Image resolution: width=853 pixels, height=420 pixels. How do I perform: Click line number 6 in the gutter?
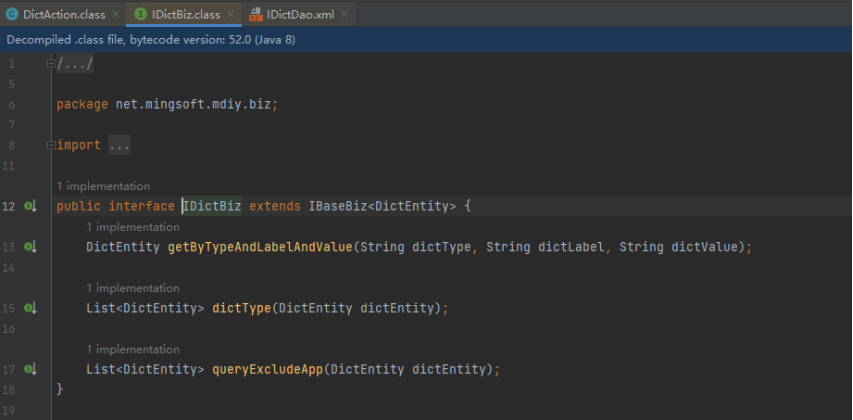(x=11, y=104)
